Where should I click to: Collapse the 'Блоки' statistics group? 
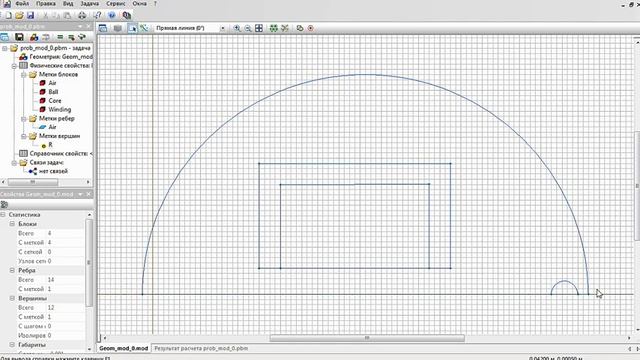coord(12,224)
